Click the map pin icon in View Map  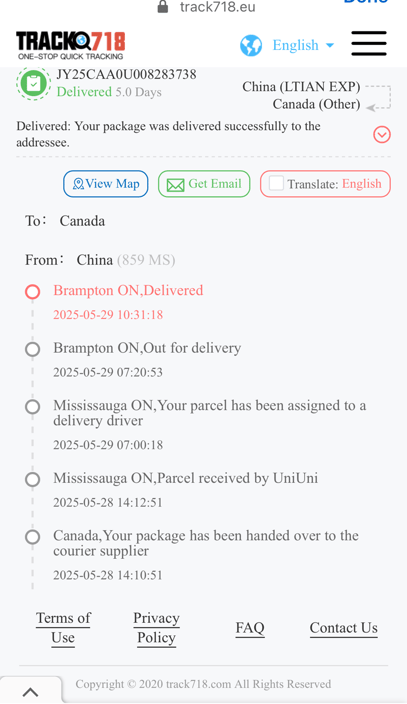(78, 184)
